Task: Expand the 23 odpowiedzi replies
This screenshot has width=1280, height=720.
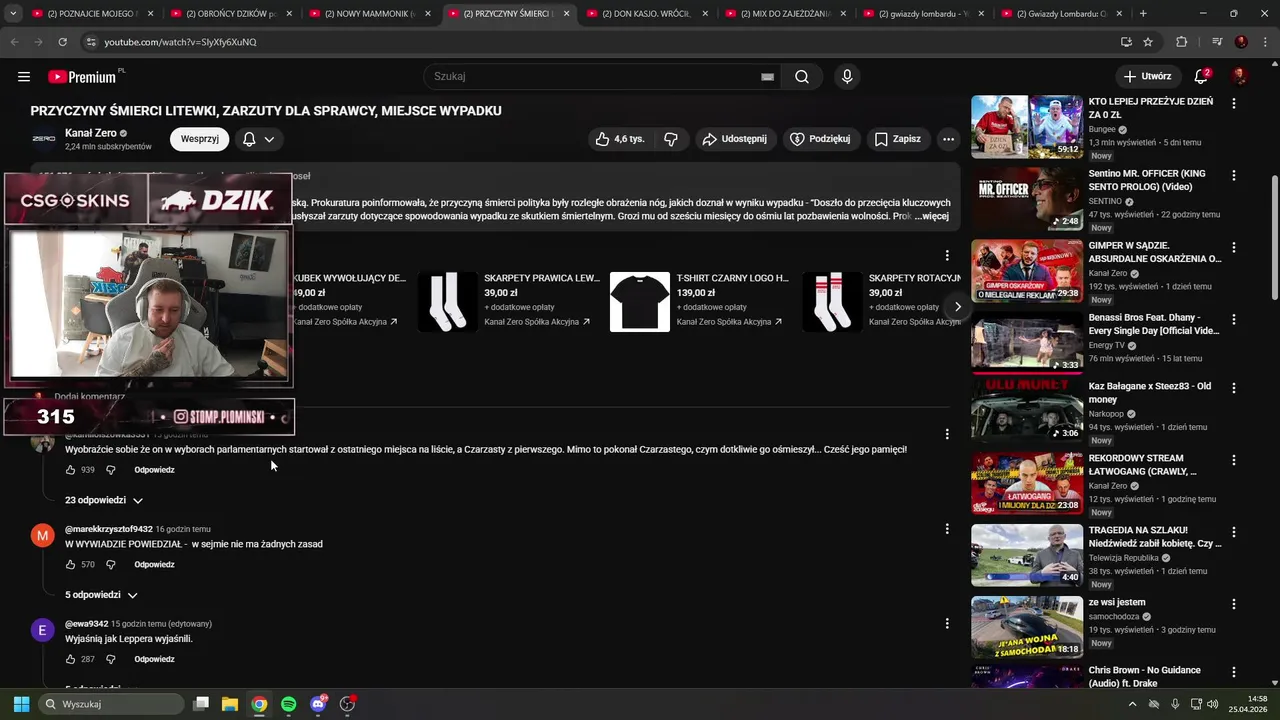Action: click(104, 500)
